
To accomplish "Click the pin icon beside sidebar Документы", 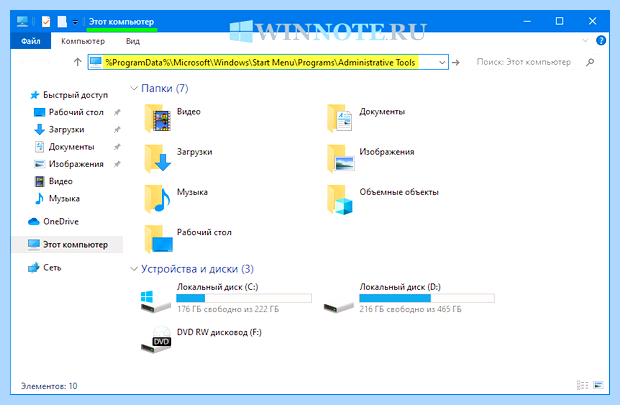I will [x=117, y=147].
